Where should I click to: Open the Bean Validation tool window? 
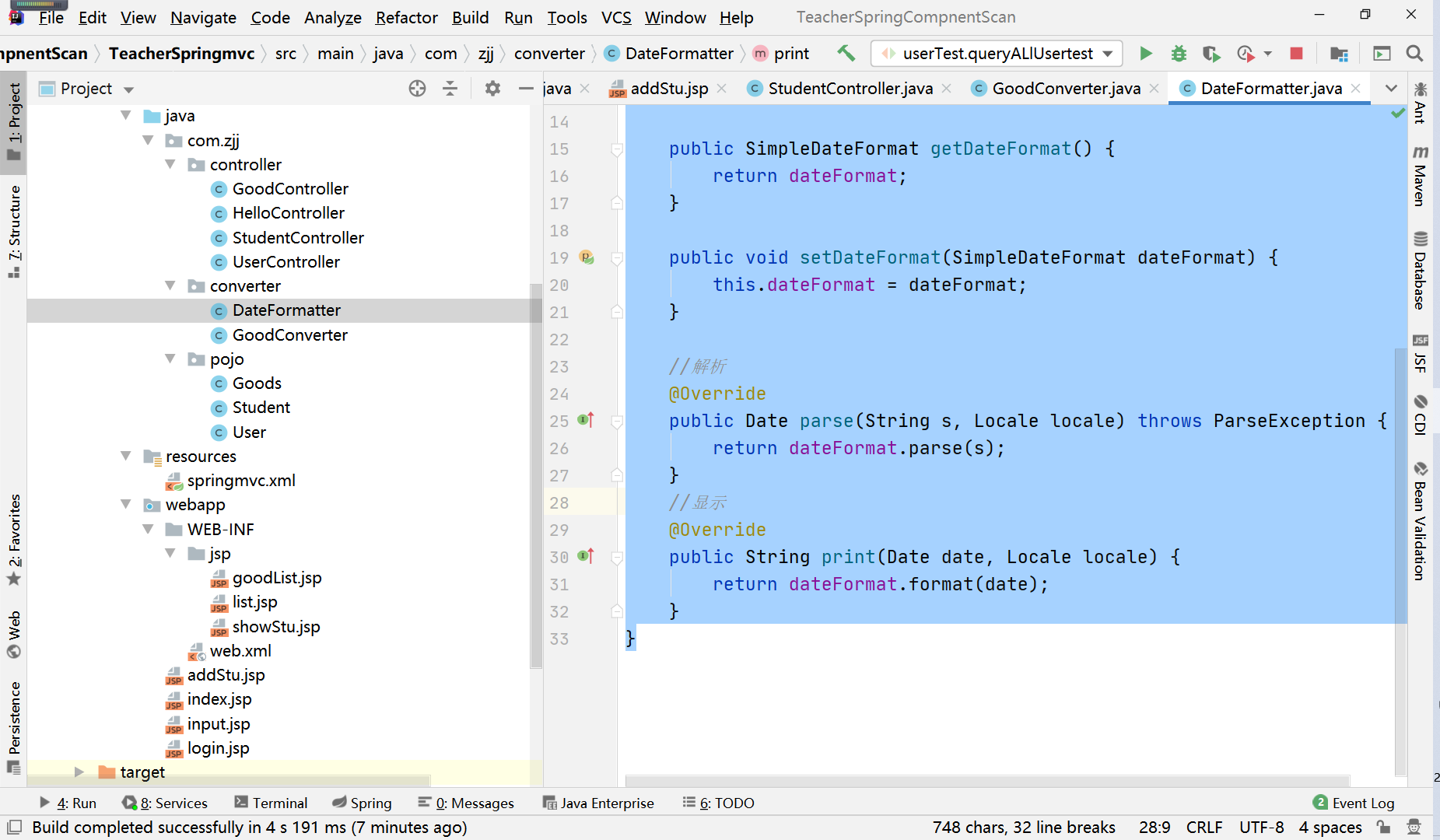point(1421,521)
